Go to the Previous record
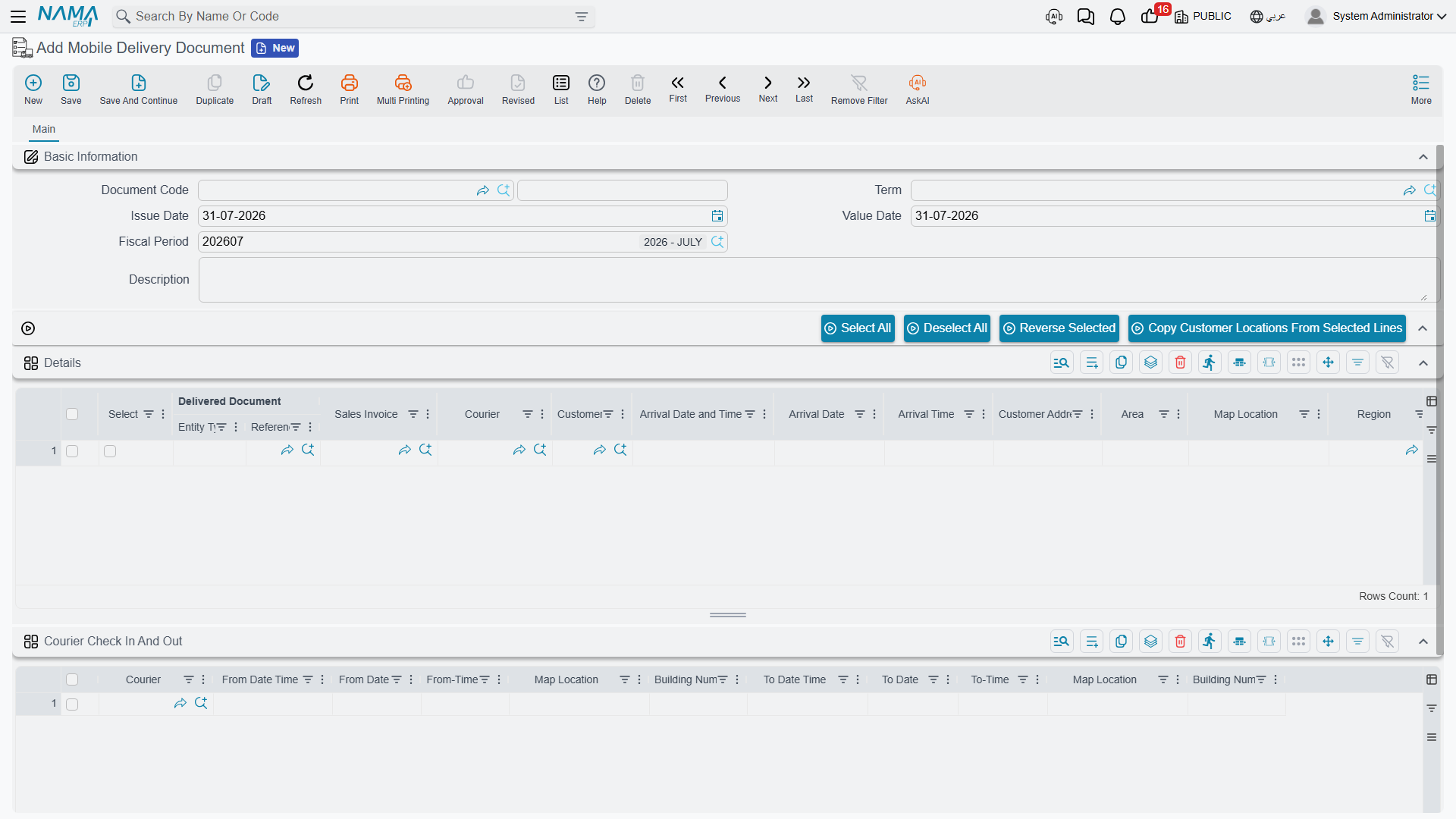 click(x=723, y=89)
